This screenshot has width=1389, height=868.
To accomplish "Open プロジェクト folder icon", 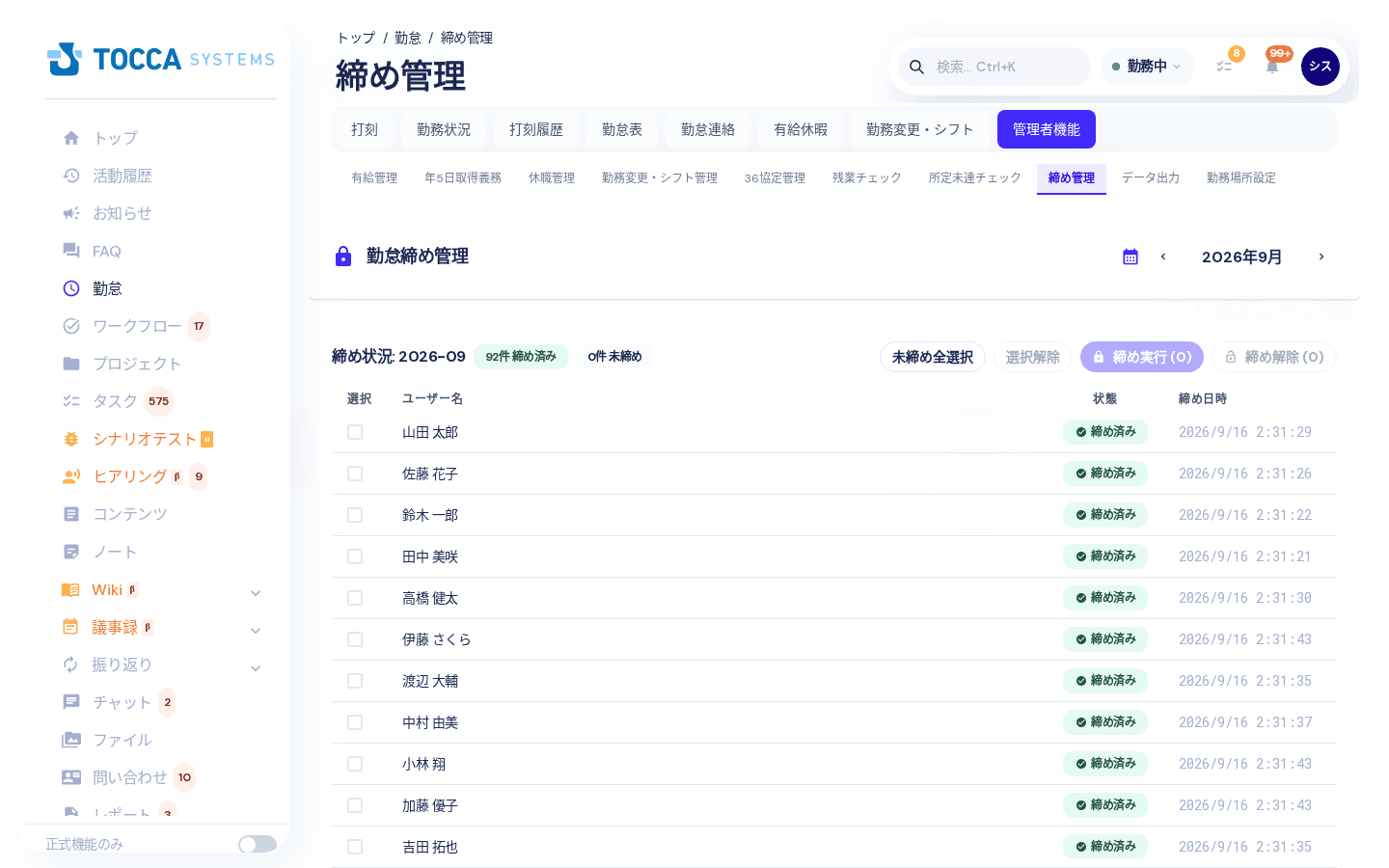I will point(71,364).
